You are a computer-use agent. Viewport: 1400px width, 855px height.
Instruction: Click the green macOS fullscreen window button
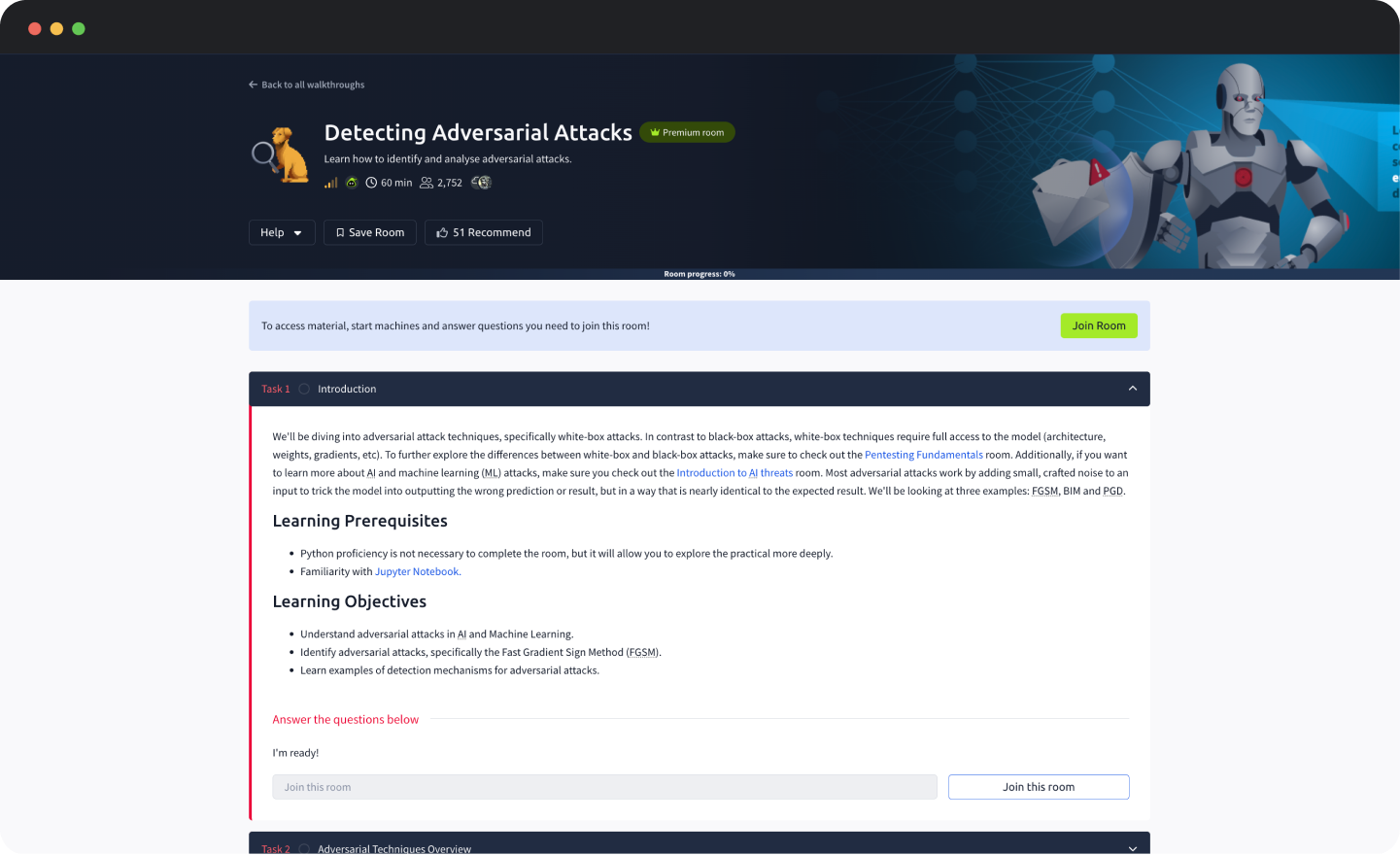79,28
